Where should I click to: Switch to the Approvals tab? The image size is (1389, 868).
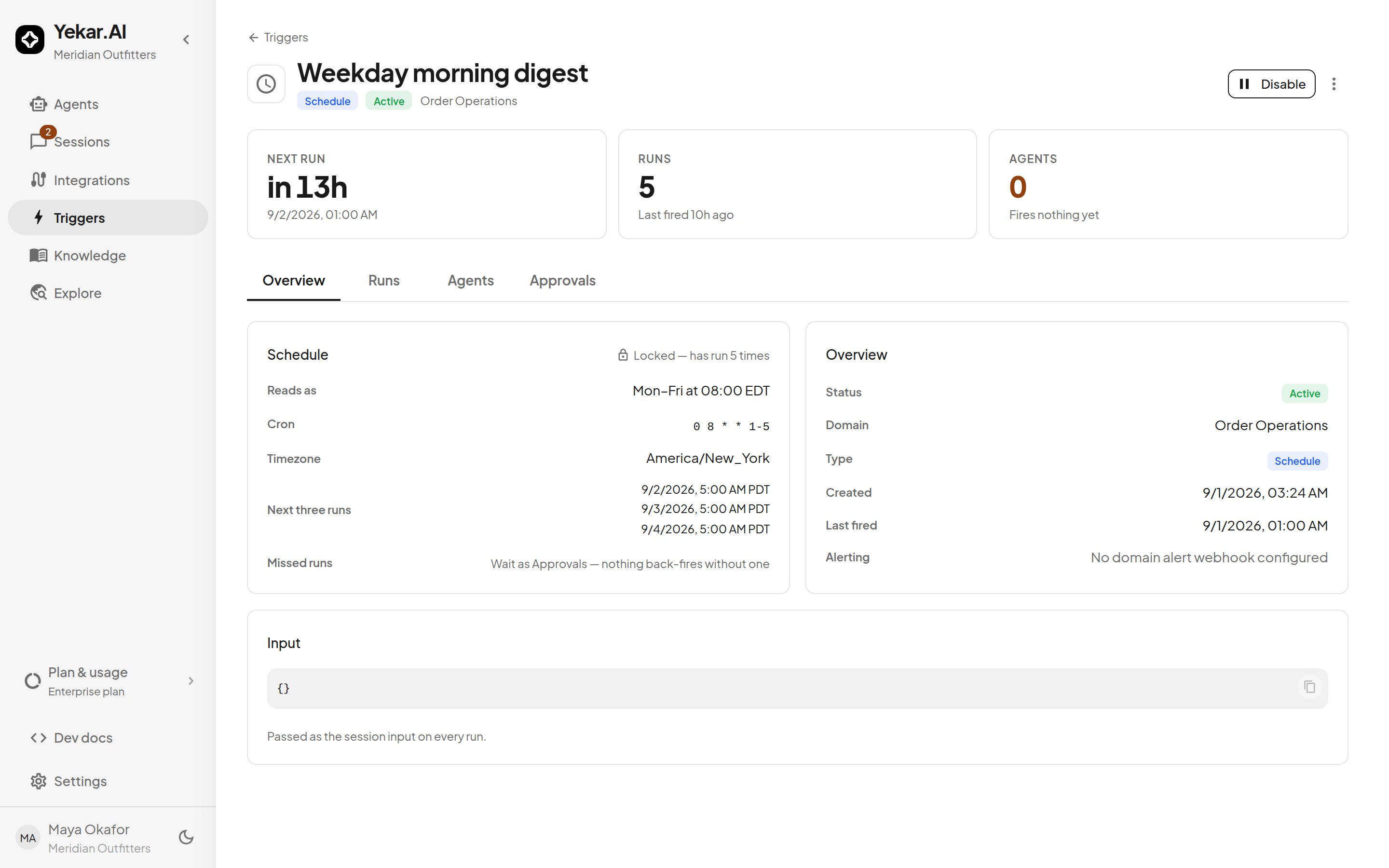(562, 281)
